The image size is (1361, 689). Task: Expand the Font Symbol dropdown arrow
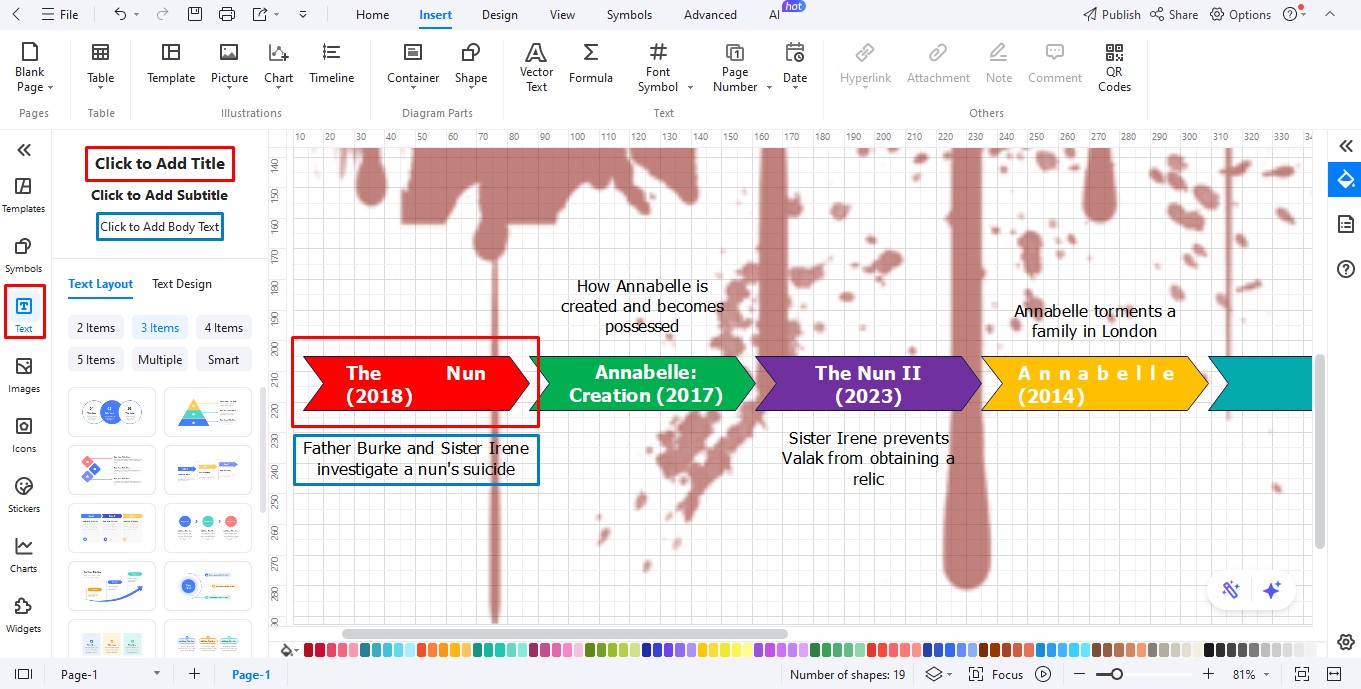690,88
